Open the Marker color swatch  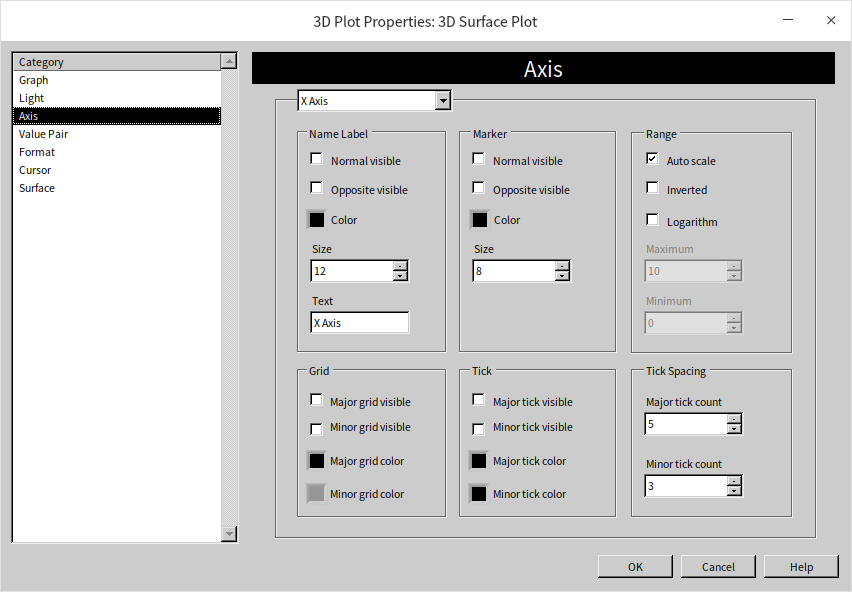479,220
